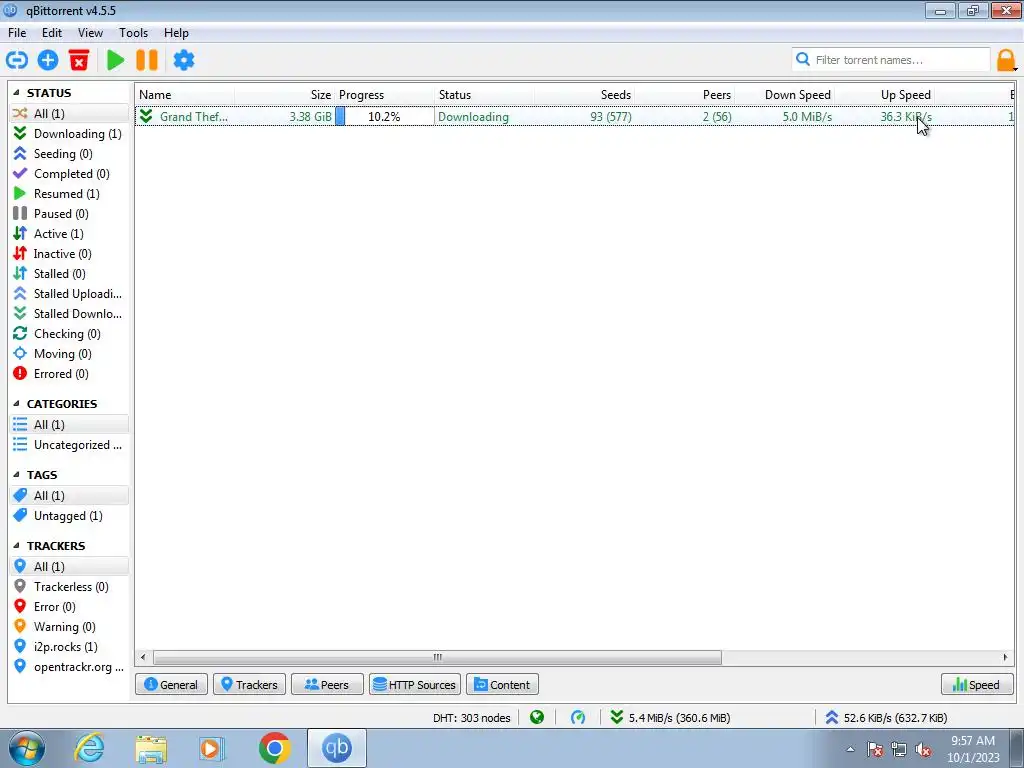Select Active (1) status filter
Screen dimensions: 1024x768
[x=68, y=234]
